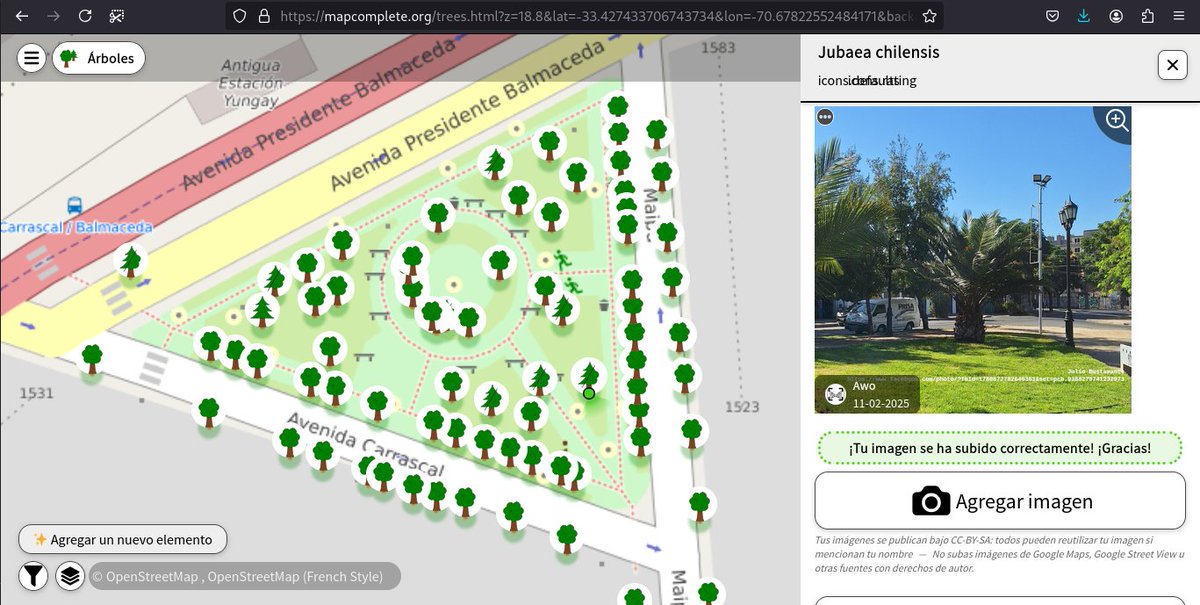The height and width of the screenshot is (605, 1200).
Task: Click the browser forward arrow
Action: point(54,16)
